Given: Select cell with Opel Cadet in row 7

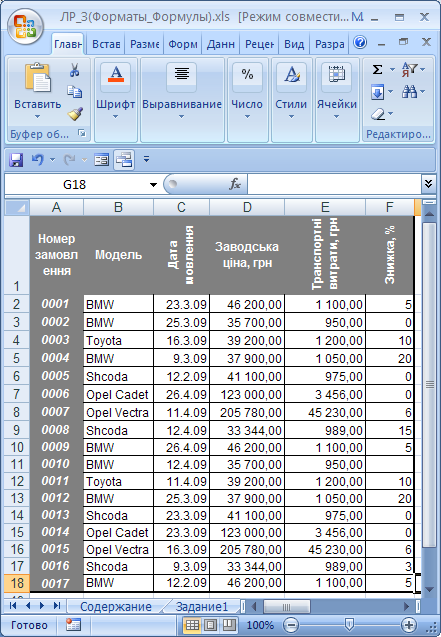Looking at the screenshot, I should coord(118,394).
